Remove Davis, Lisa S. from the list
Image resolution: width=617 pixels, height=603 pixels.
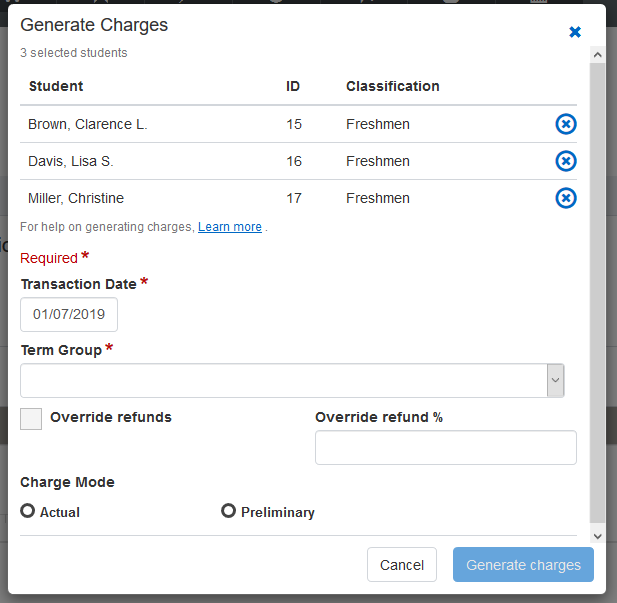(565, 161)
